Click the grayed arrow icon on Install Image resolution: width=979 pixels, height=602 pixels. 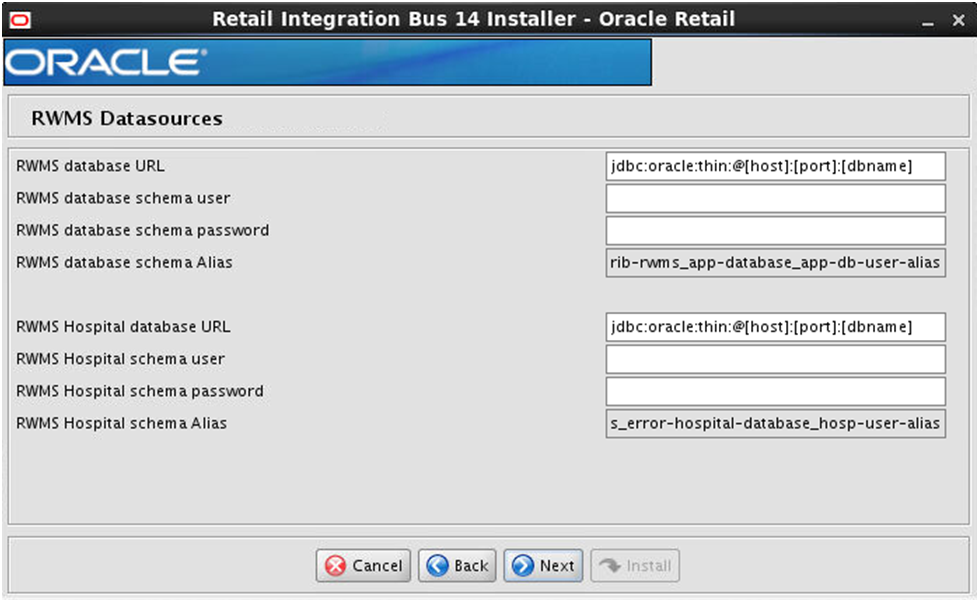click(x=609, y=566)
